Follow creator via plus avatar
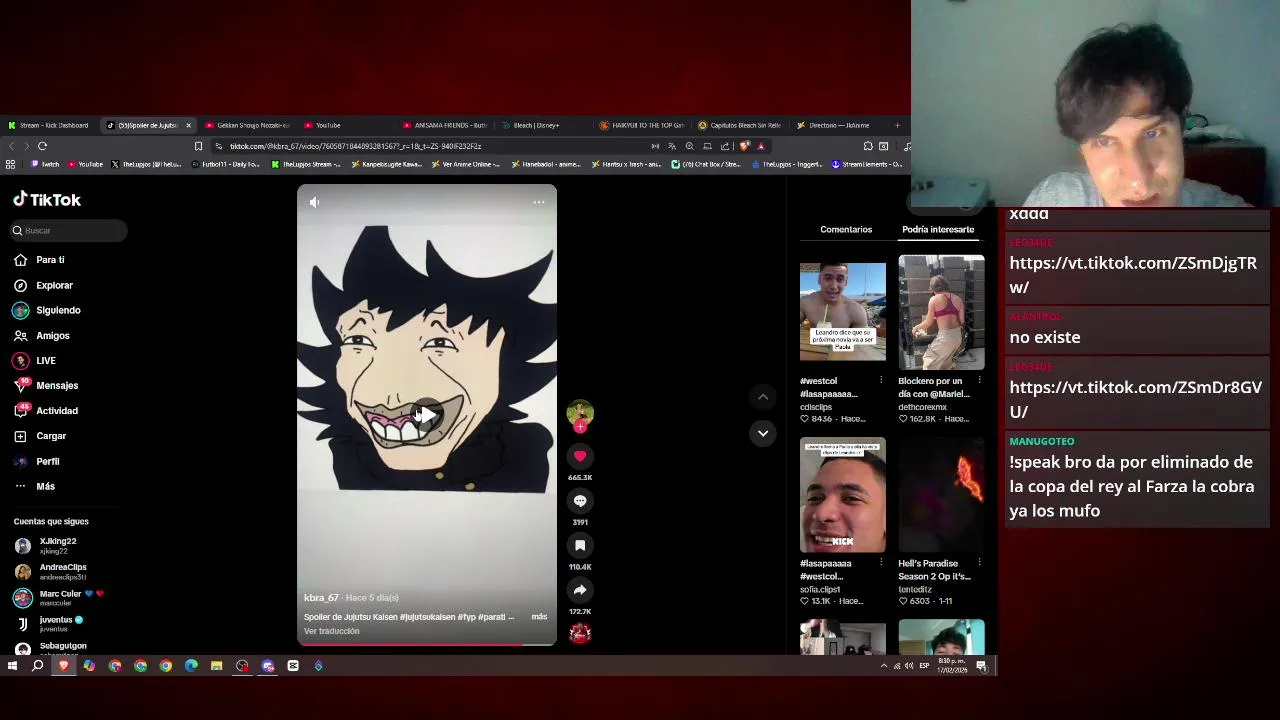Screen dimensions: 1280x720 [580, 427]
